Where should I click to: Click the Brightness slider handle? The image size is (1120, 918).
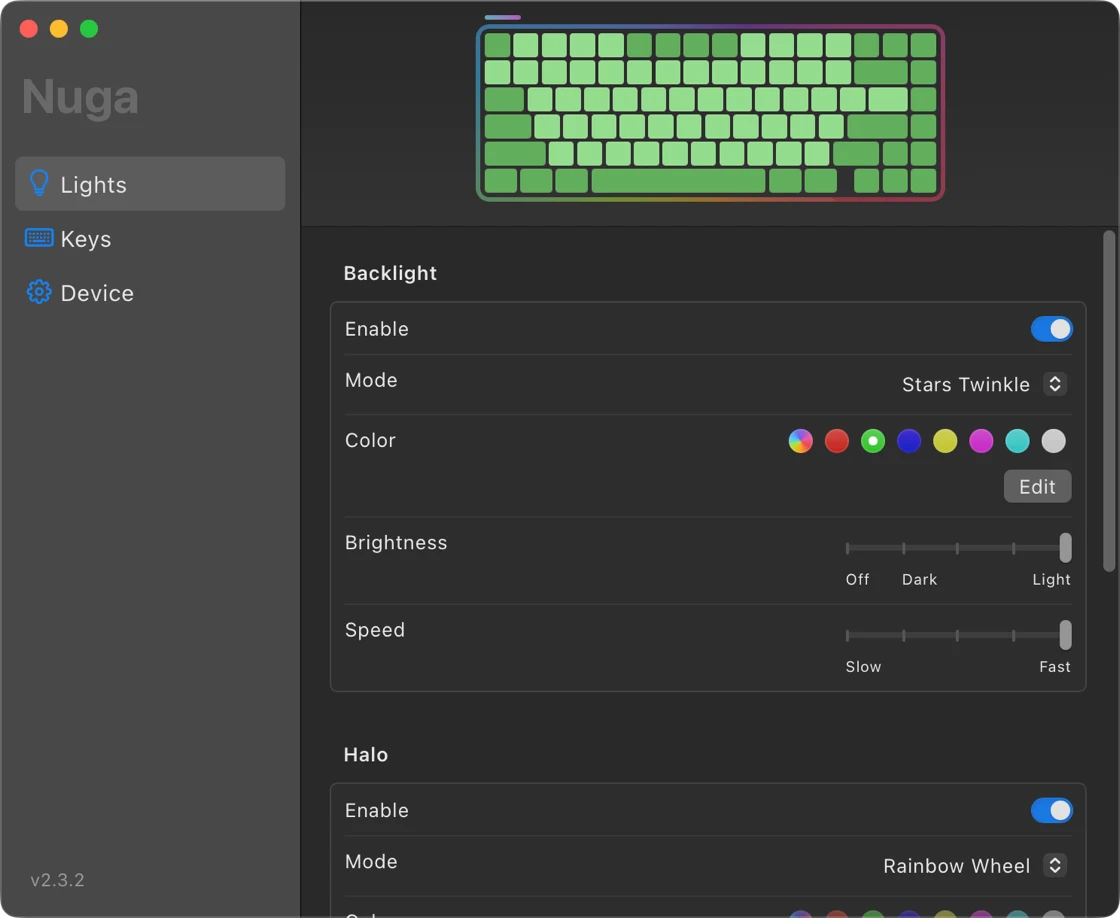(x=1065, y=548)
